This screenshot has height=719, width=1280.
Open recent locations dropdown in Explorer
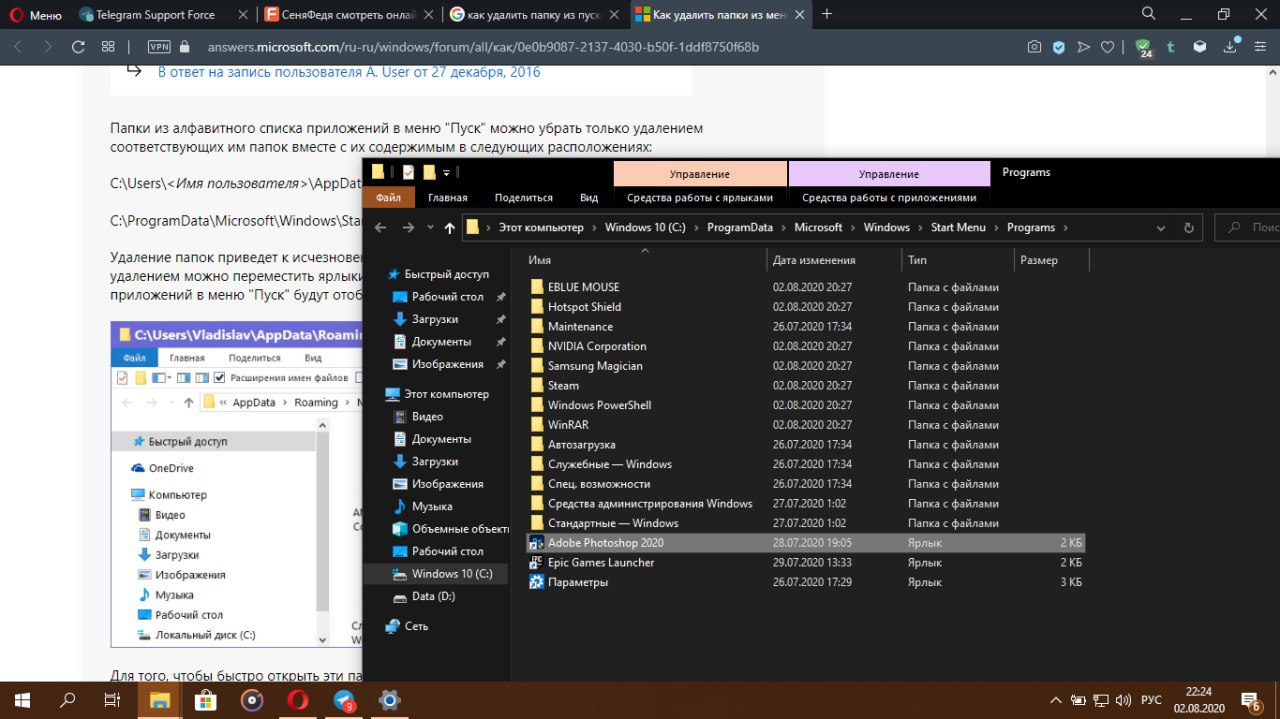[430, 227]
